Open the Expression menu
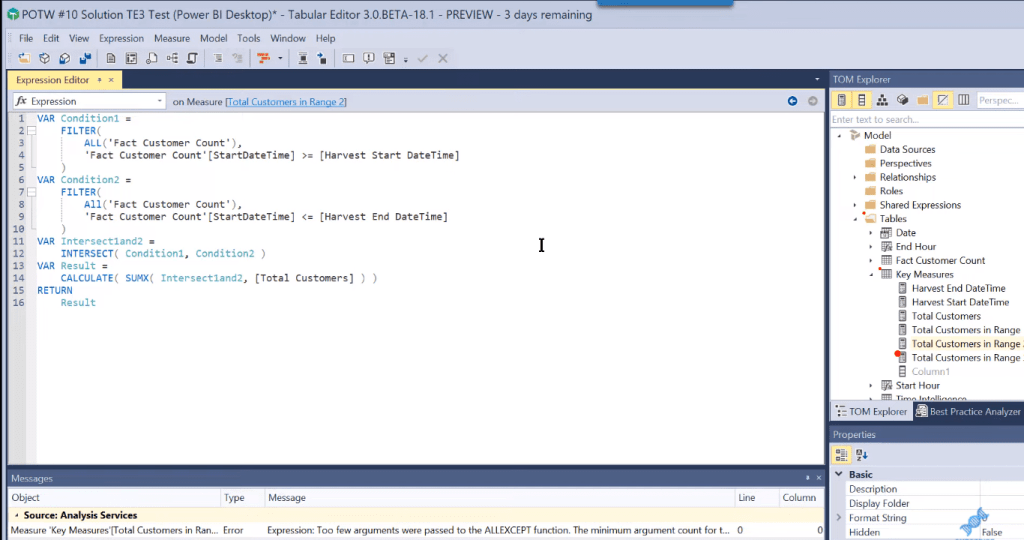 tap(121, 39)
